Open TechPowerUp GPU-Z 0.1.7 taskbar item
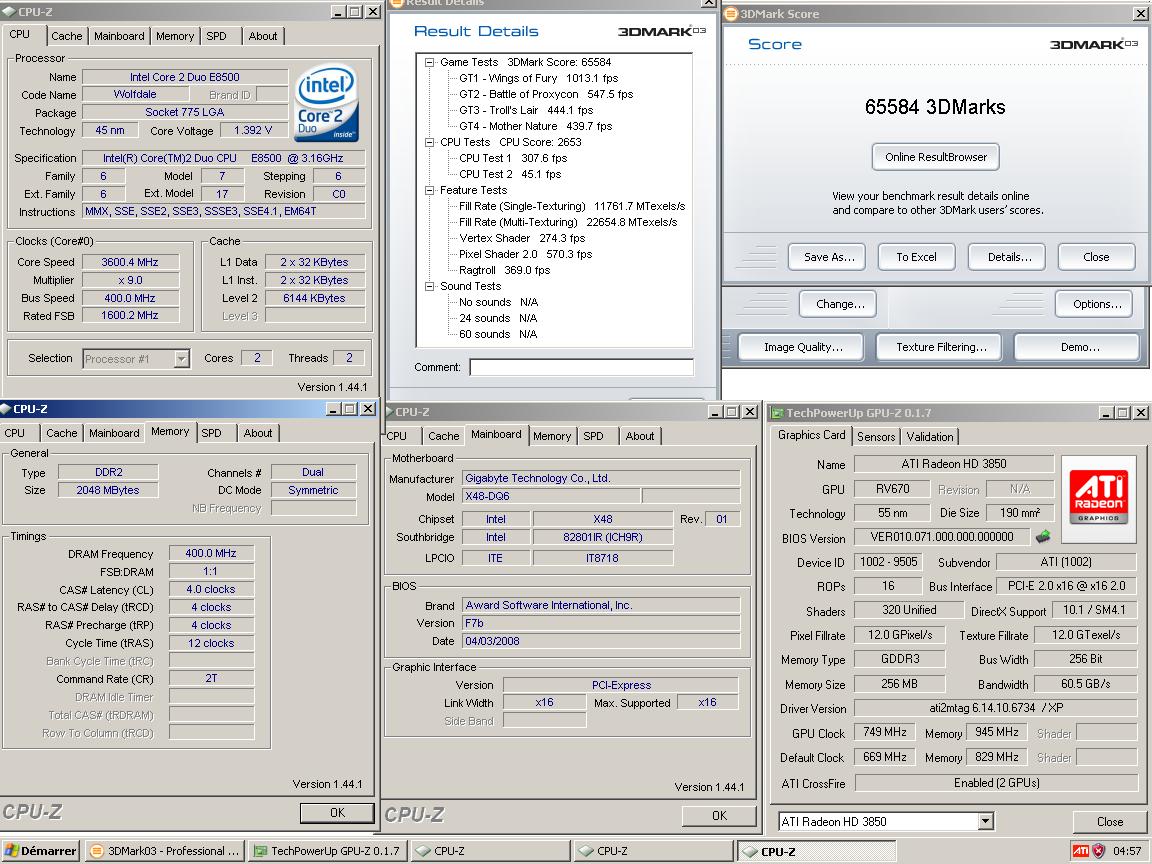 pos(328,851)
